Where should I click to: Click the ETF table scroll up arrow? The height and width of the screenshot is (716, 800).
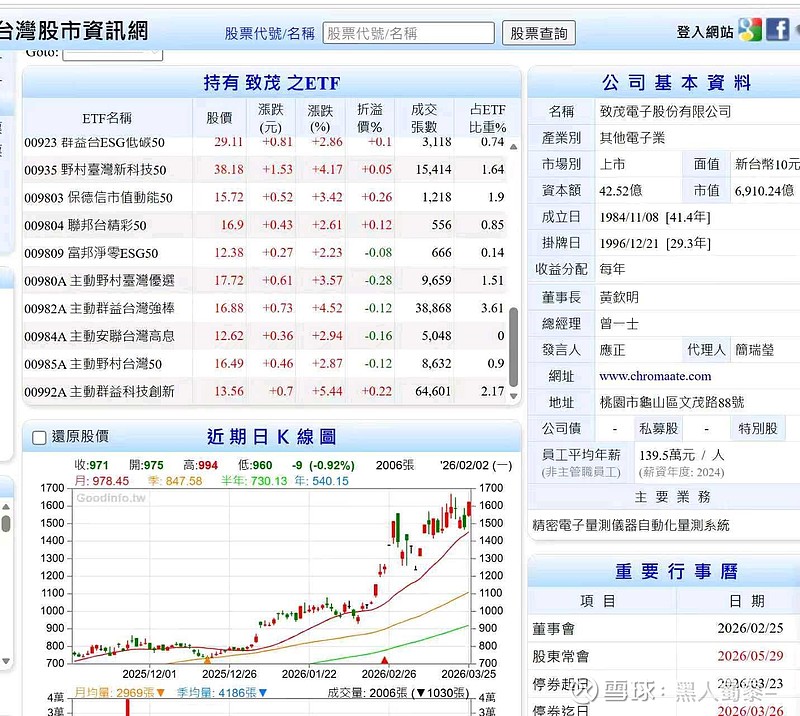point(514,147)
